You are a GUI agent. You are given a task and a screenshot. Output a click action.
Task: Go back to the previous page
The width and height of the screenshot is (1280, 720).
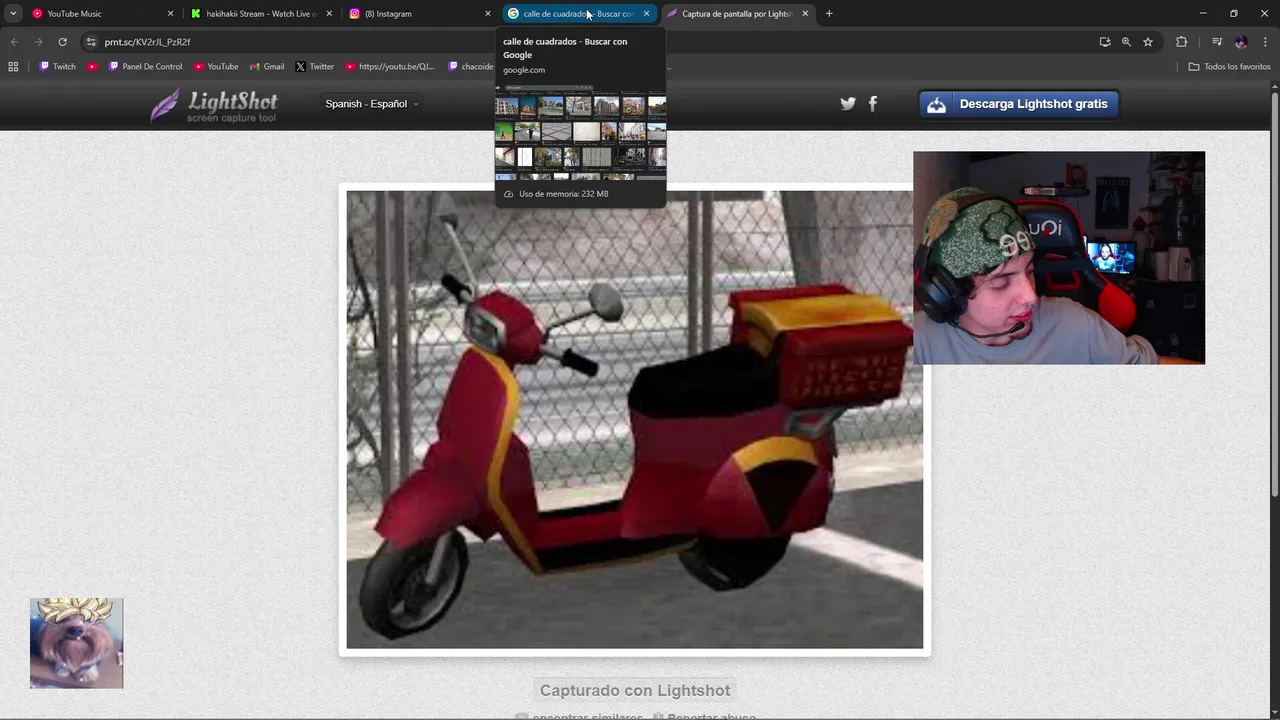tap(14, 42)
